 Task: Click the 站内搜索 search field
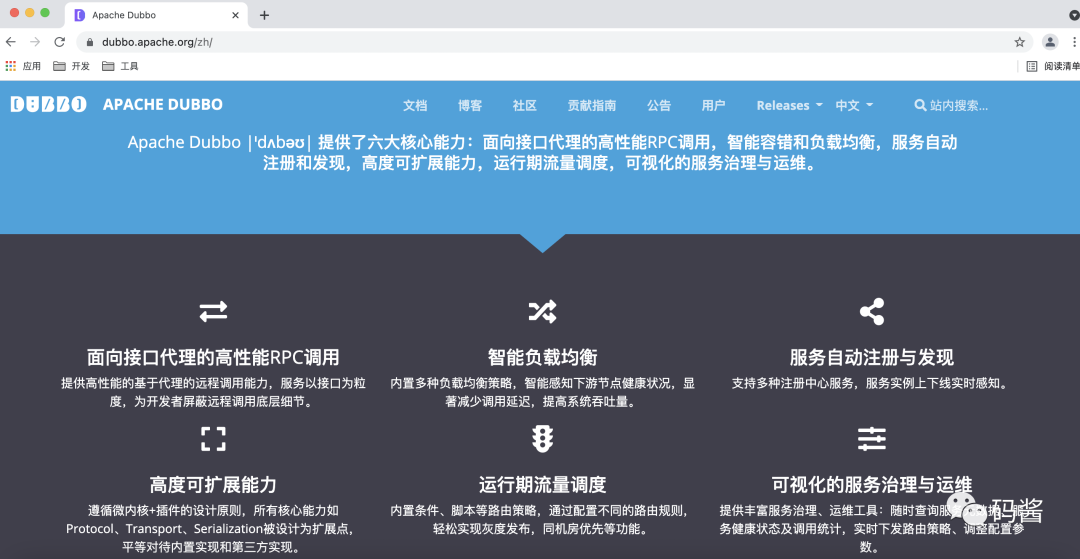pos(959,105)
